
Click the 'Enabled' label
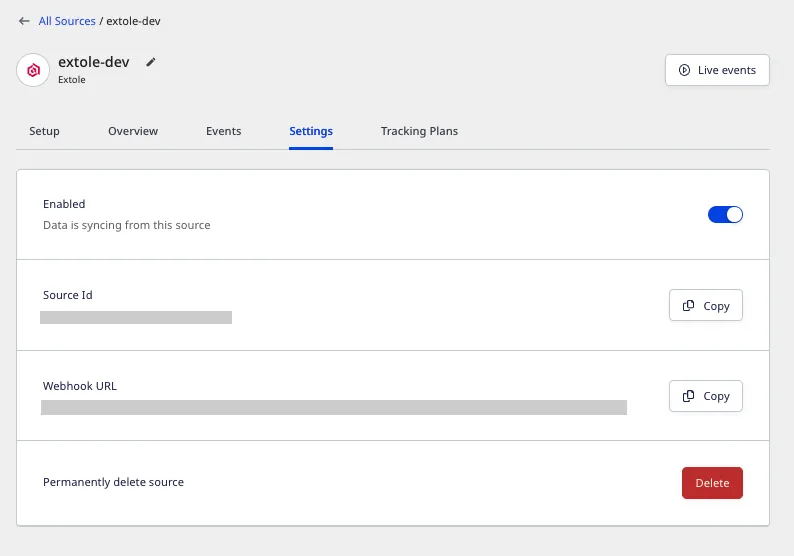(64, 204)
